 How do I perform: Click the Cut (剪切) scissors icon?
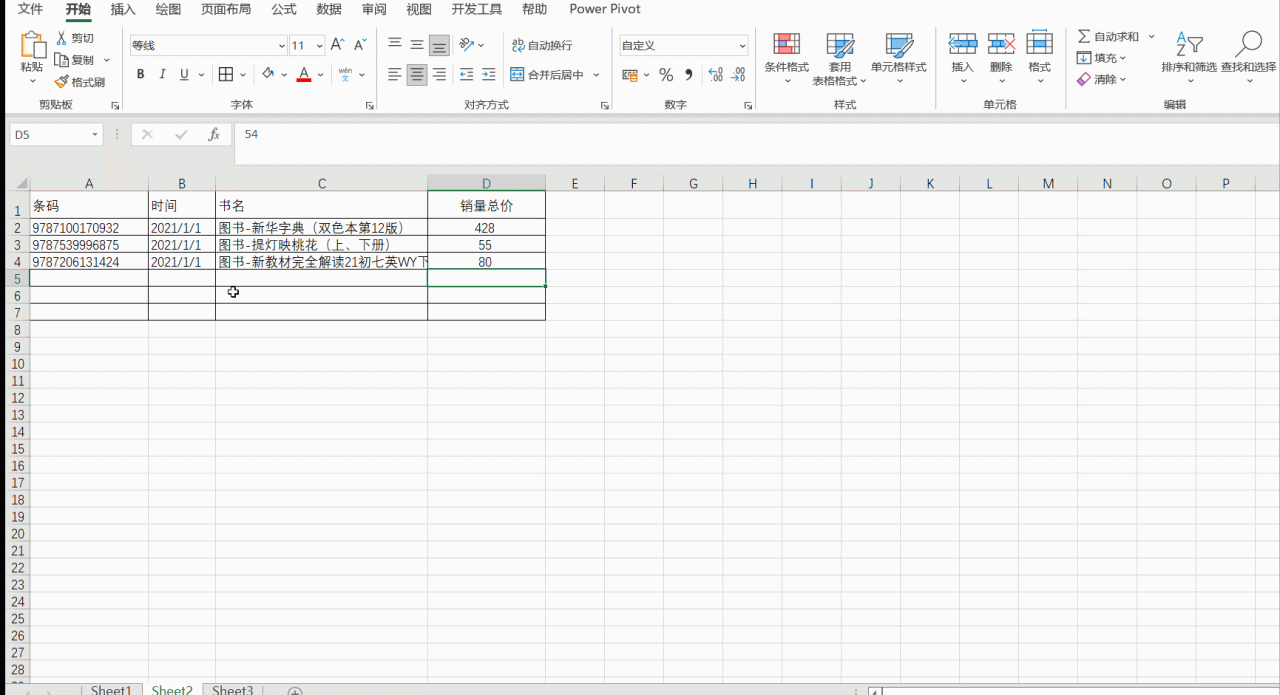pos(62,38)
